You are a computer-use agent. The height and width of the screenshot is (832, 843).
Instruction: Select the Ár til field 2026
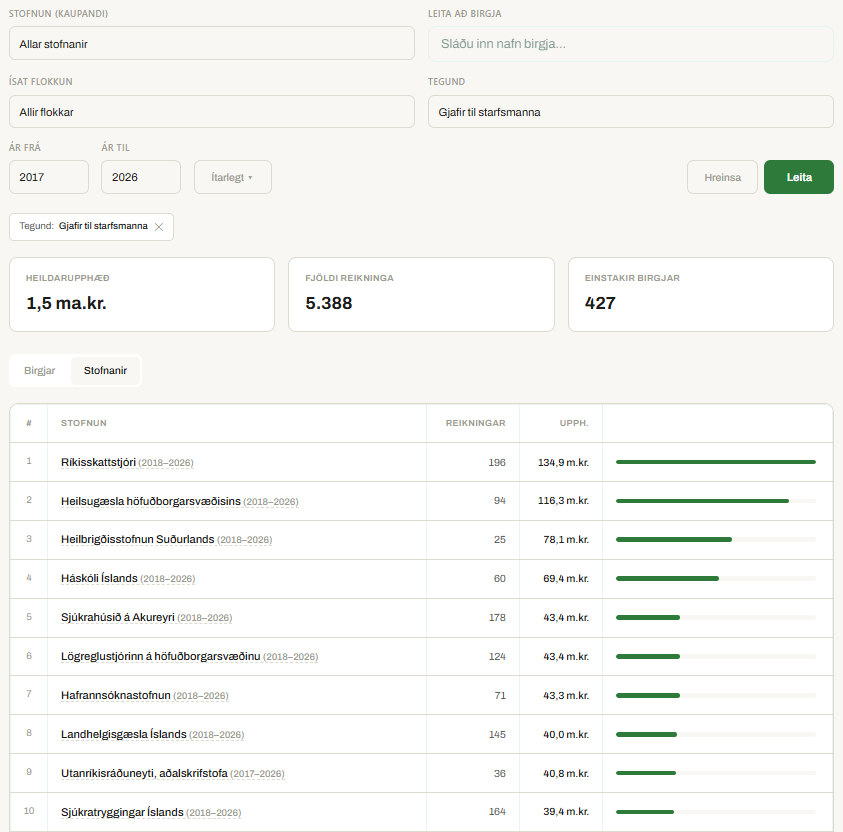(141, 177)
